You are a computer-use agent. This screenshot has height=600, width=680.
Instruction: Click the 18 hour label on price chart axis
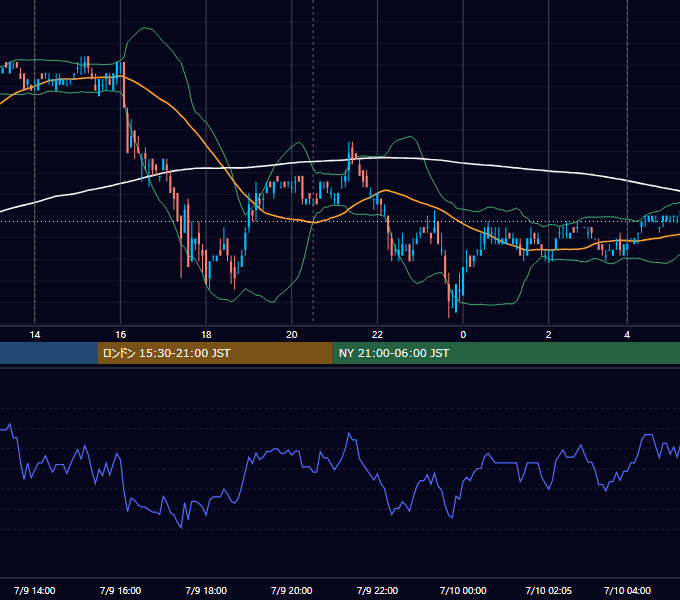point(206,335)
